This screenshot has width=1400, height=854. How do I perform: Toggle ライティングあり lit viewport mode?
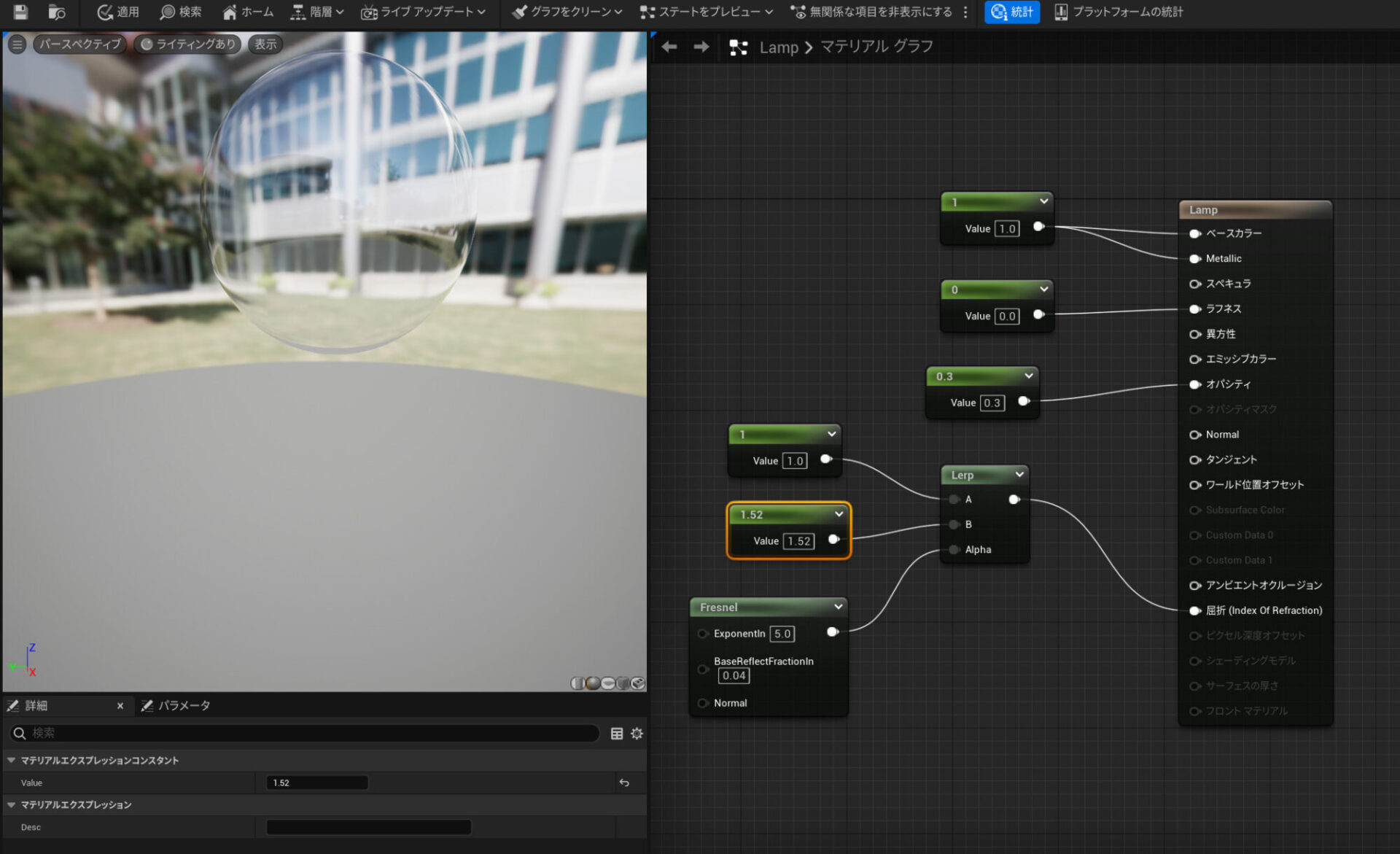coord(187,44)
